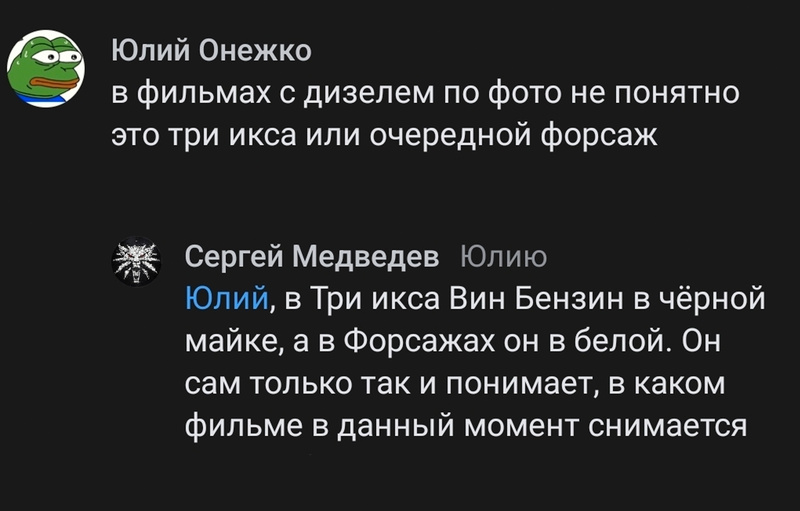This screenshot has height=511, width=800.
Task: Open Юлий Онежко's profile name
Action: 211,51
